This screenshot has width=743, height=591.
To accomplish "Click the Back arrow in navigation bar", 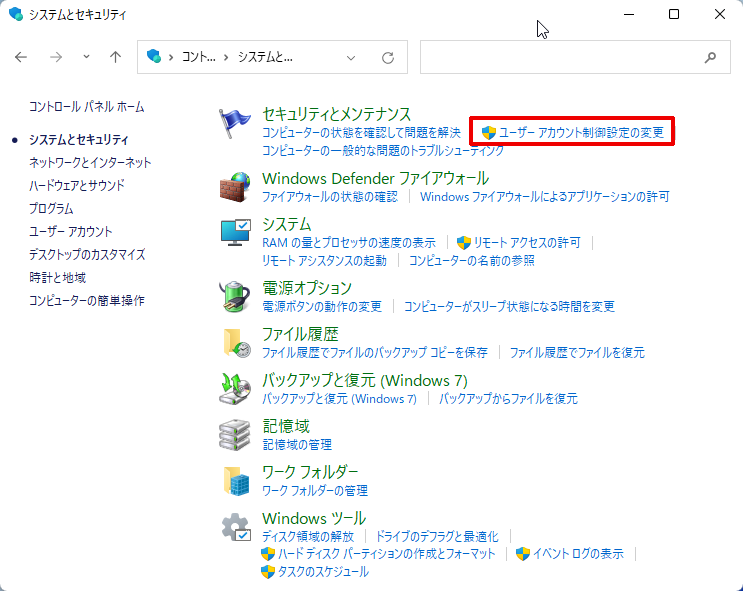I will point(21,57).
